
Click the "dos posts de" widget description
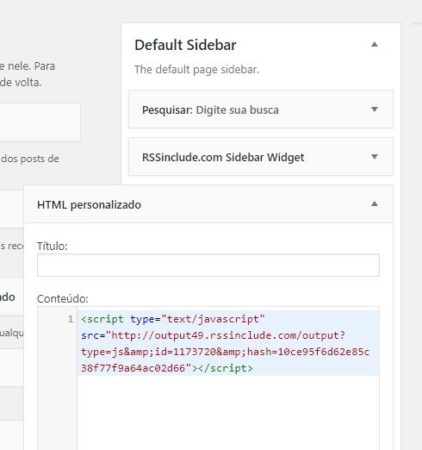pyautogui.click(x=30, y=159)
